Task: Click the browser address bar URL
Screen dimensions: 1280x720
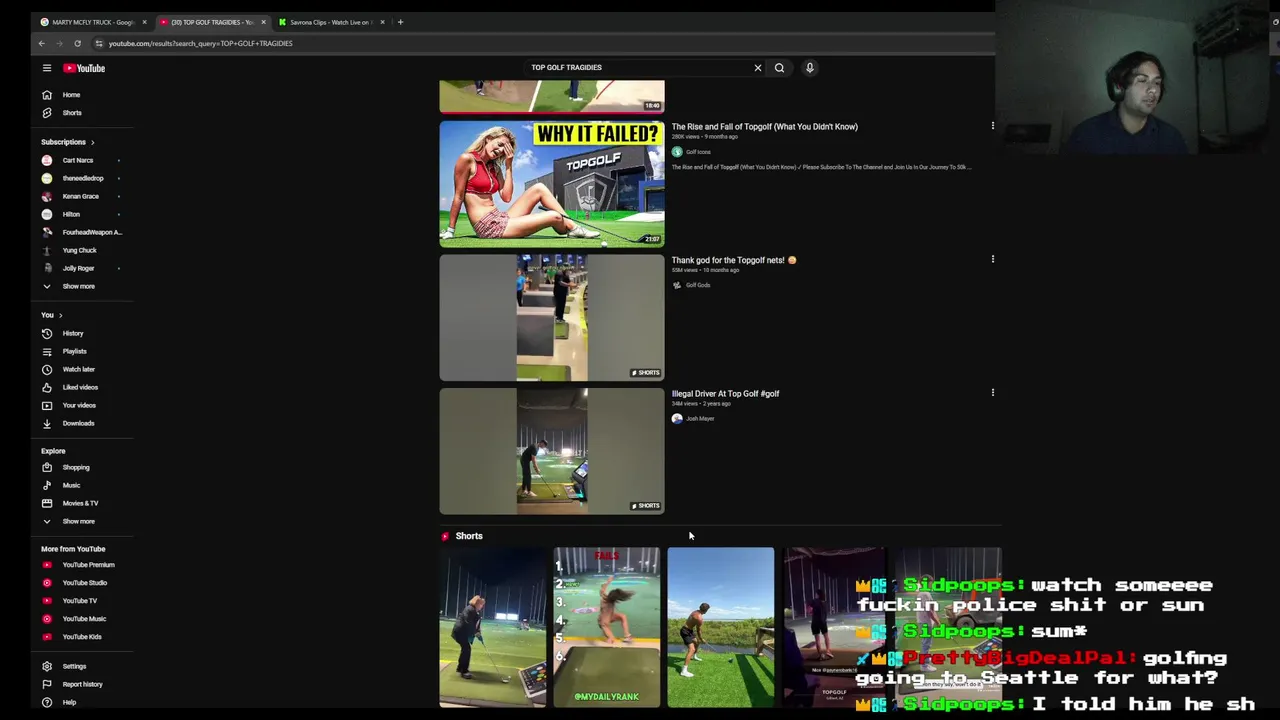Action: (x=201, y=43)
